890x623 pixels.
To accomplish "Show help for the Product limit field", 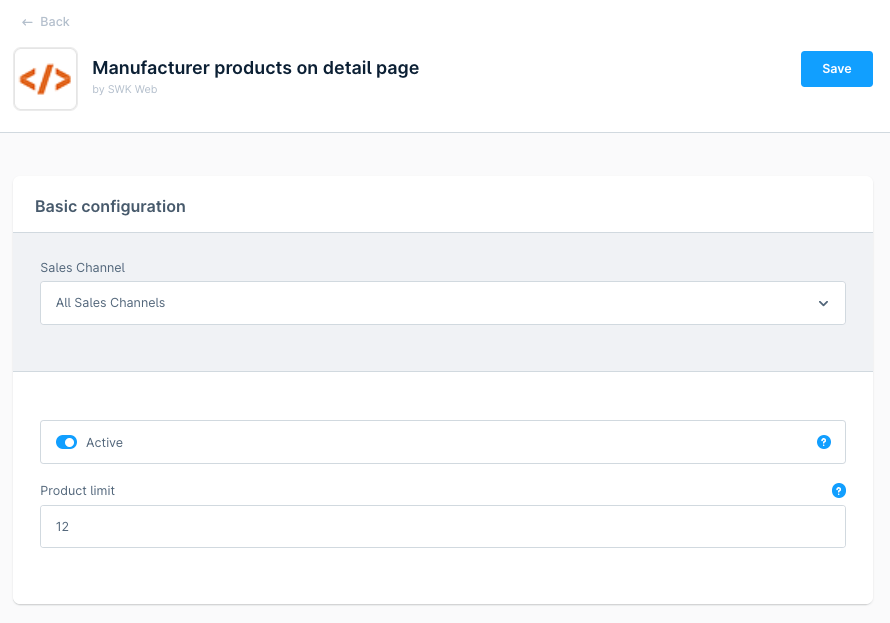I will click(838, 491).
